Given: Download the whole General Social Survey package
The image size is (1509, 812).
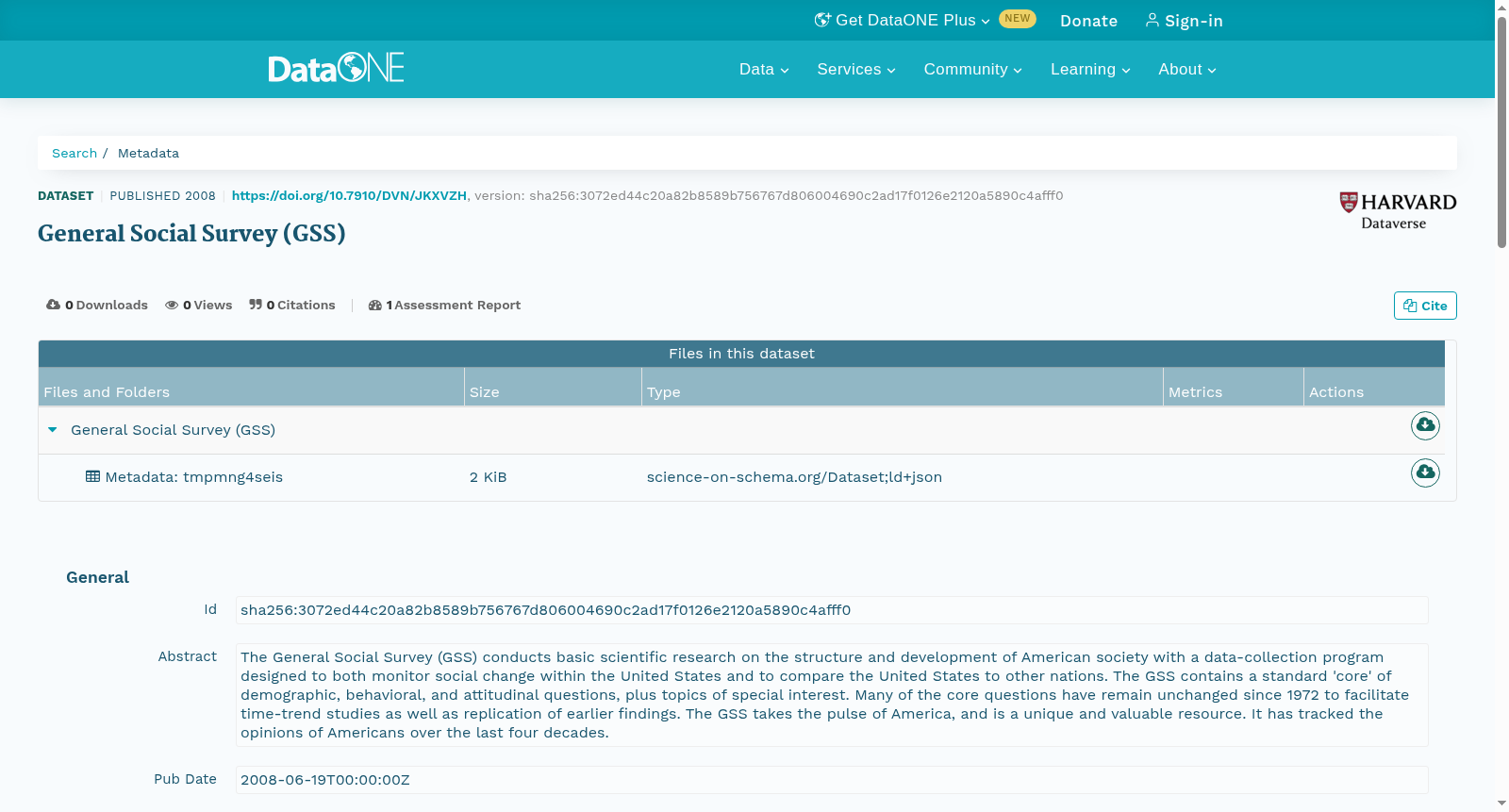Looking at the screenshot, I should (x=1425, y=425).
